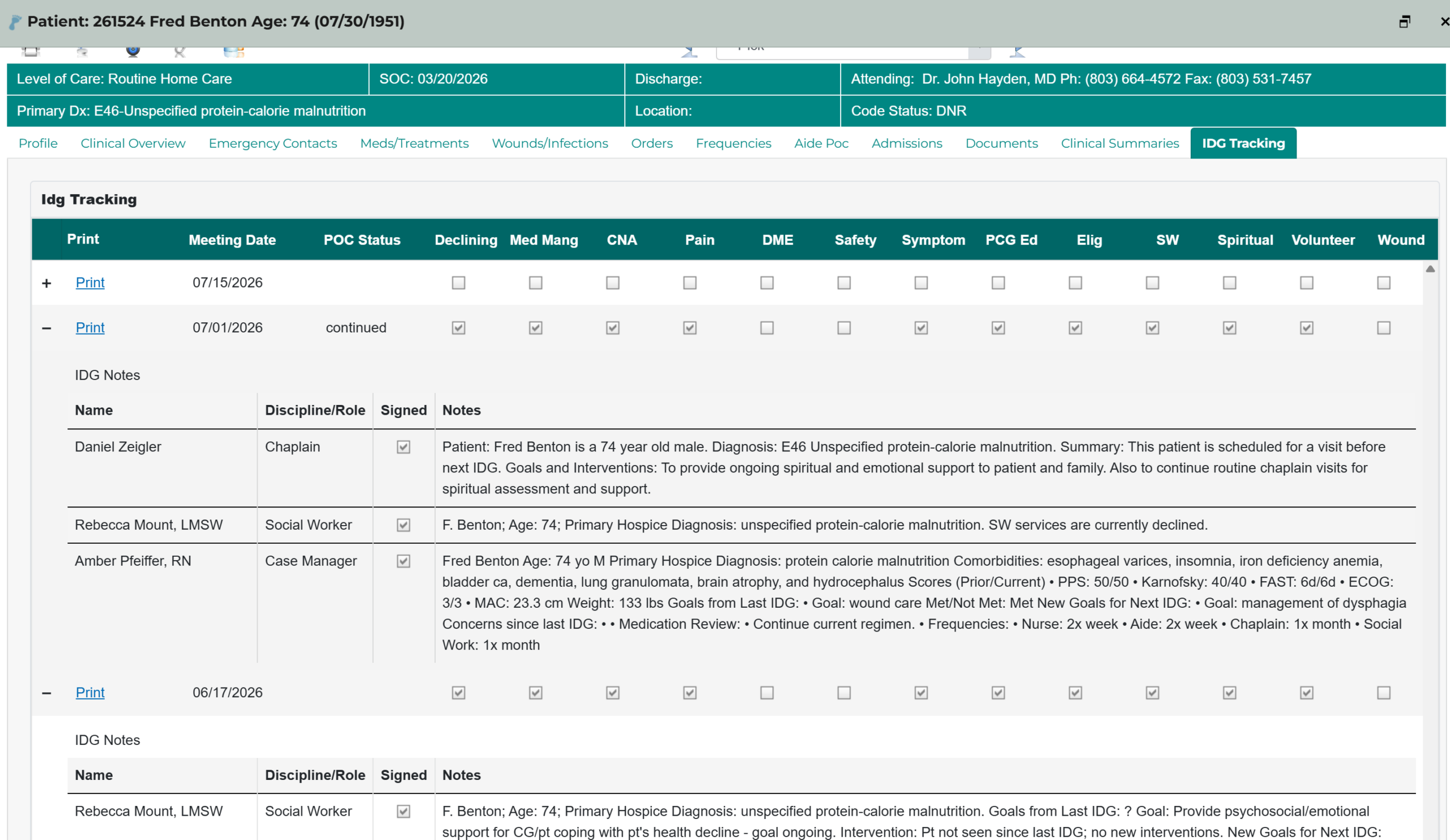
Task: Click the Code Status: DNR field
Action: point(1143,111)
